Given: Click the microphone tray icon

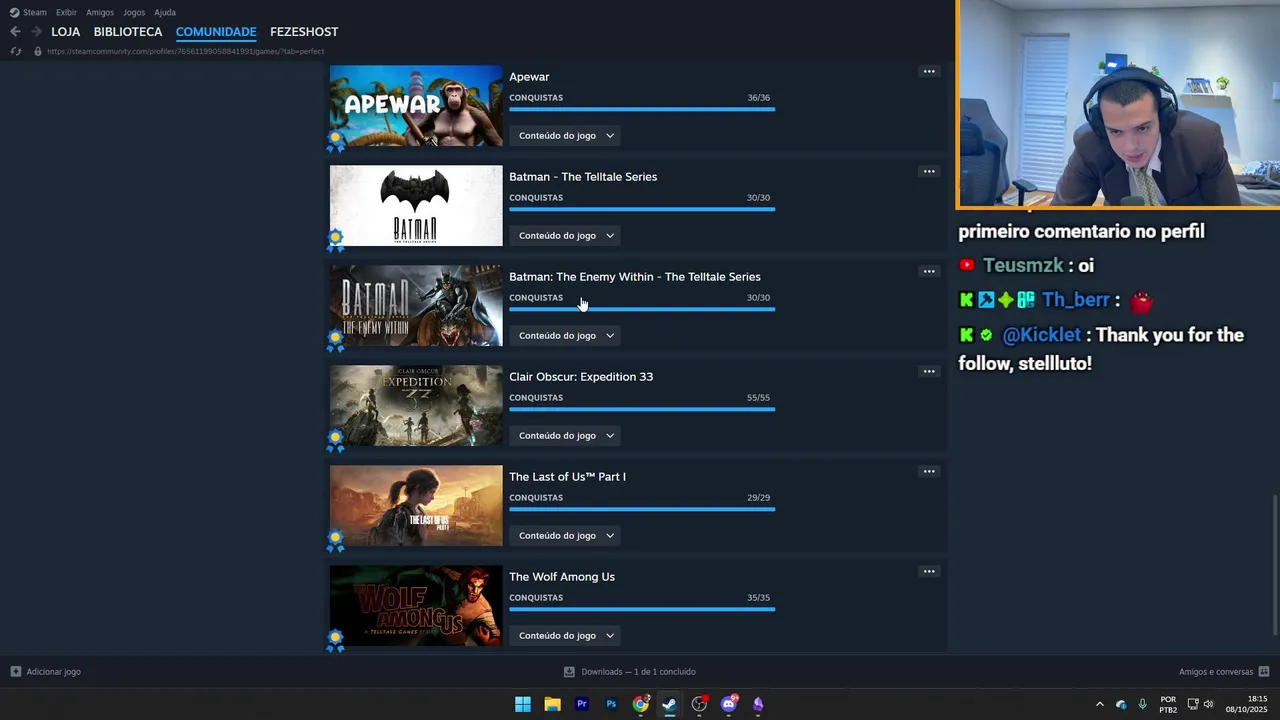Looking at the screenshot, I should click(1143, 704).
